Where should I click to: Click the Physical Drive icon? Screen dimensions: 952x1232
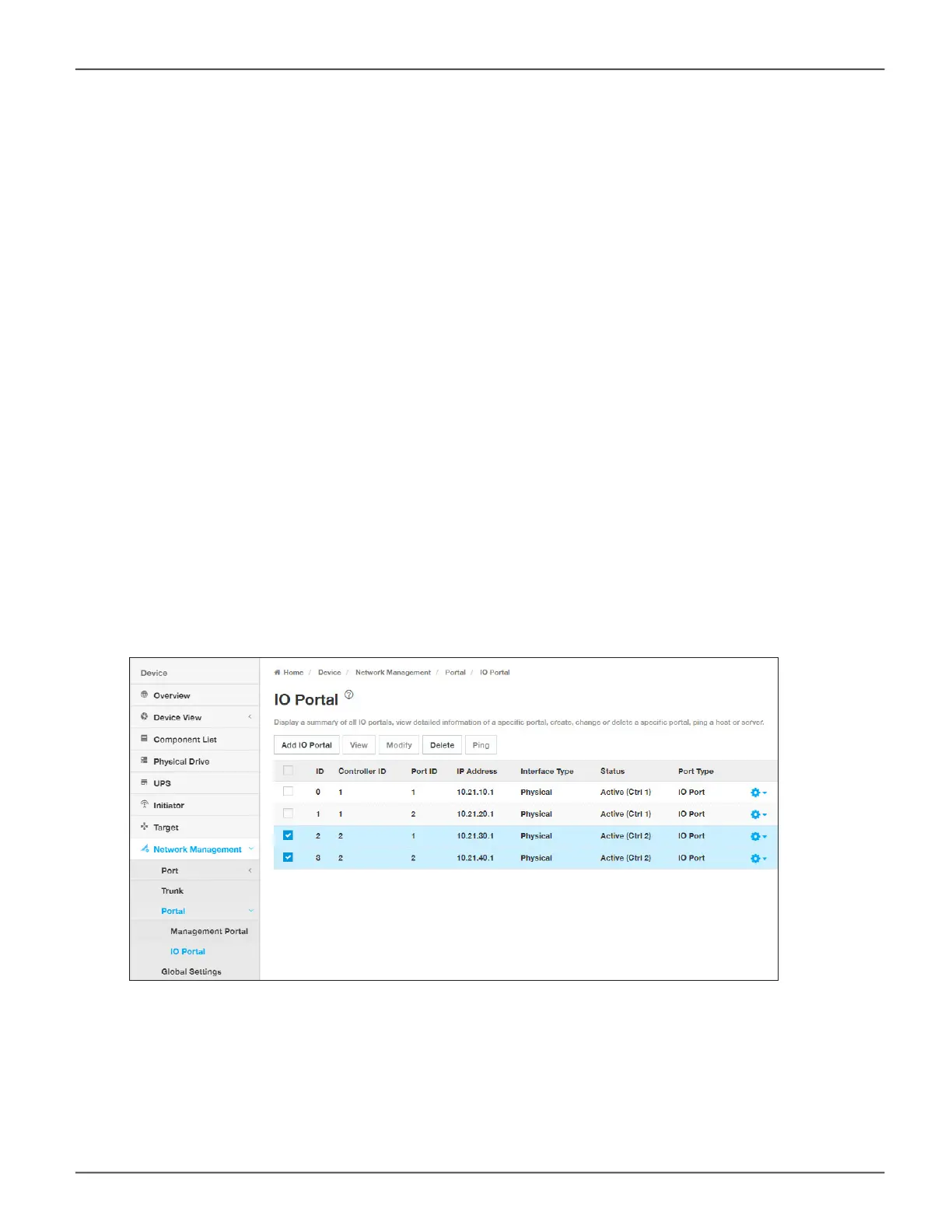click(144, 760)
